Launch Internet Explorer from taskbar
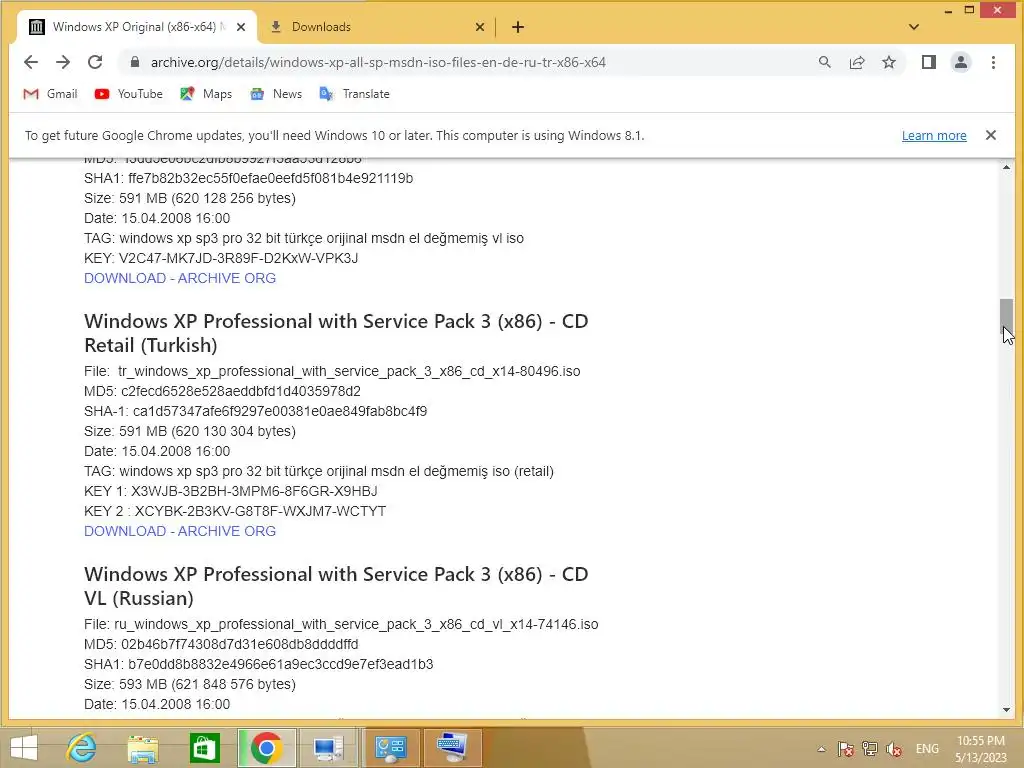This screenshot has width=1024, height=768. (x=82, y=748)
